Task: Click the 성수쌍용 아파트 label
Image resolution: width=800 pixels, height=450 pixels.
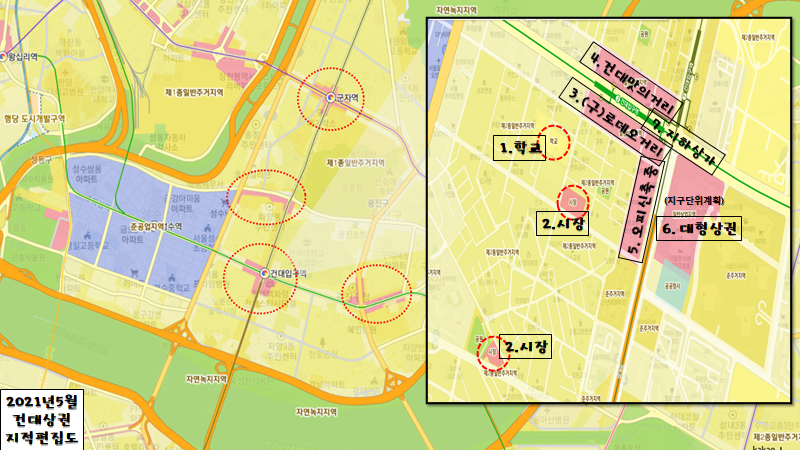Action: [x=89, y=173]
